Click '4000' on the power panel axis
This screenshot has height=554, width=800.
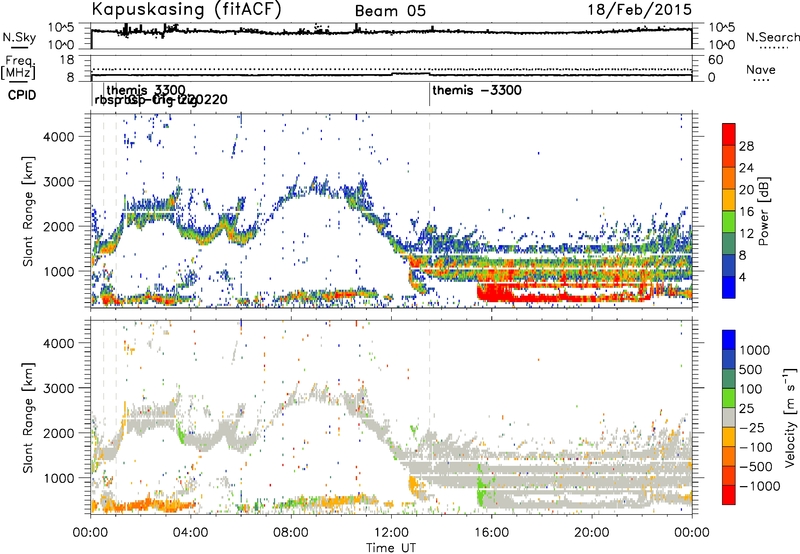(58, 137)
